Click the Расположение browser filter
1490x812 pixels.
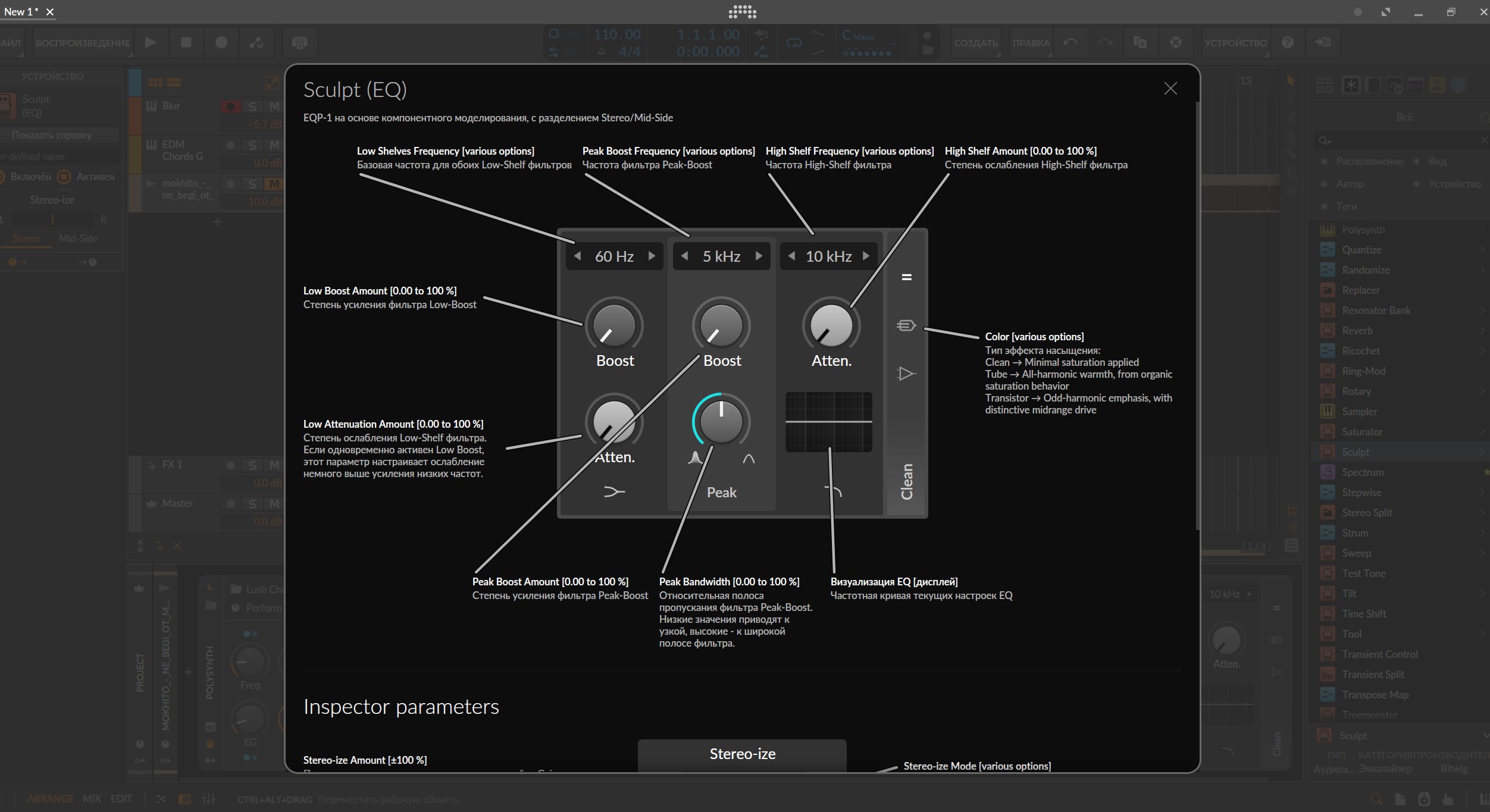(1361, 161)
